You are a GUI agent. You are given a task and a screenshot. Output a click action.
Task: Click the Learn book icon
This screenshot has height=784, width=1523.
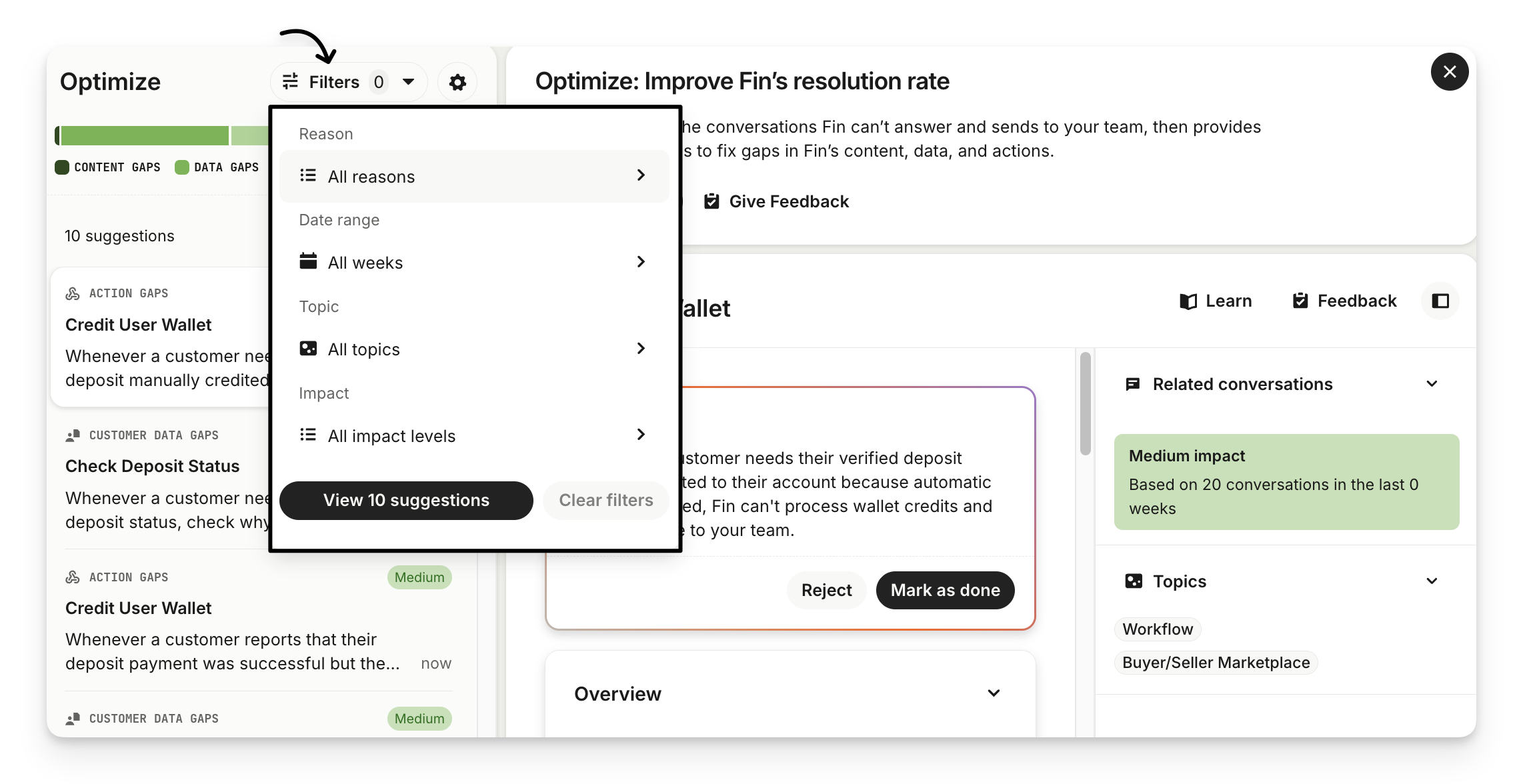(x=1188, y=301)
